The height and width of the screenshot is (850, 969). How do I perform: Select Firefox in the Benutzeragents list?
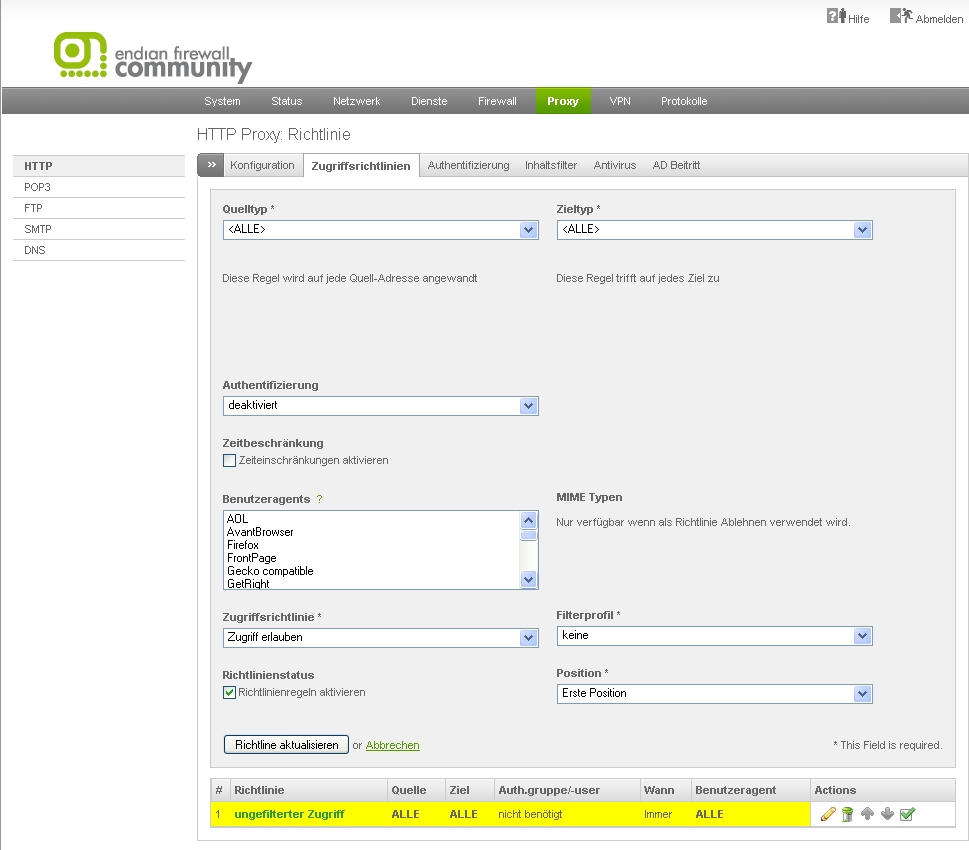coord(243,545)
